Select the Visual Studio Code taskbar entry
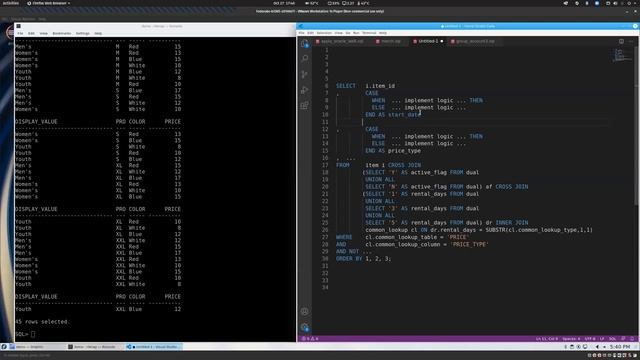 click(153, 347)
